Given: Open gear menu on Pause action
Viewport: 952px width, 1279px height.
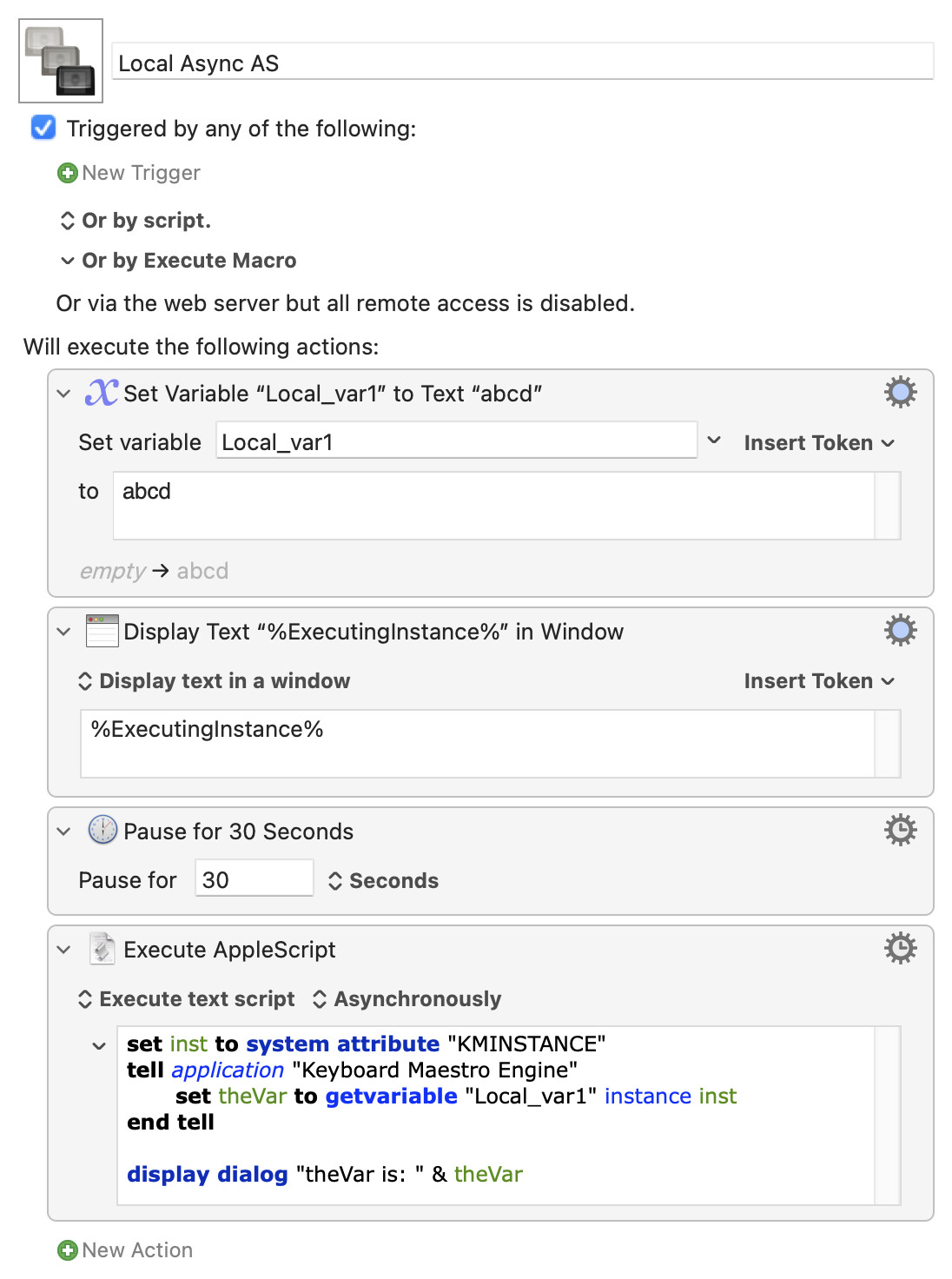Looking at the screenshot, I should [x=900, y=831].
